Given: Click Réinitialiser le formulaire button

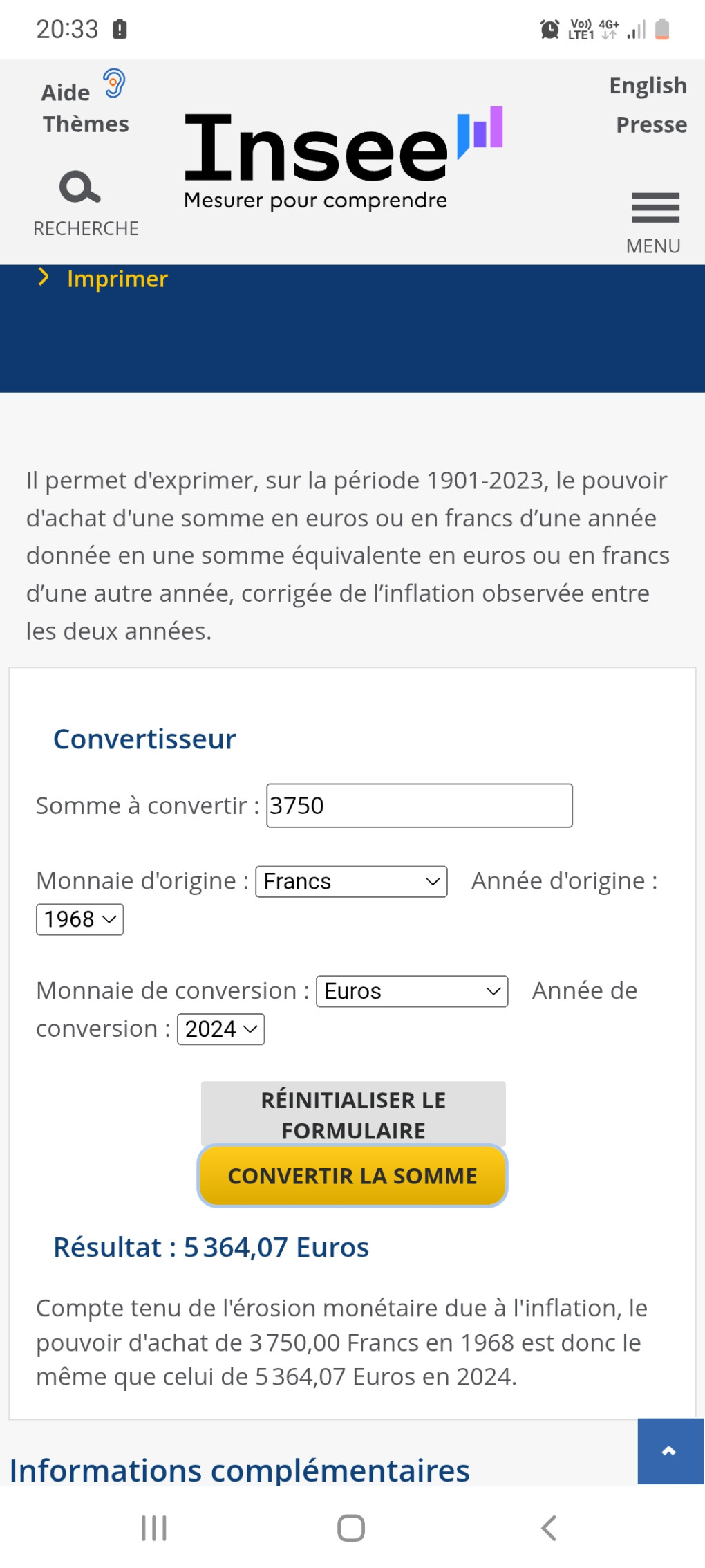Looking at the screenshot, I should click(x=353, y=1114).
